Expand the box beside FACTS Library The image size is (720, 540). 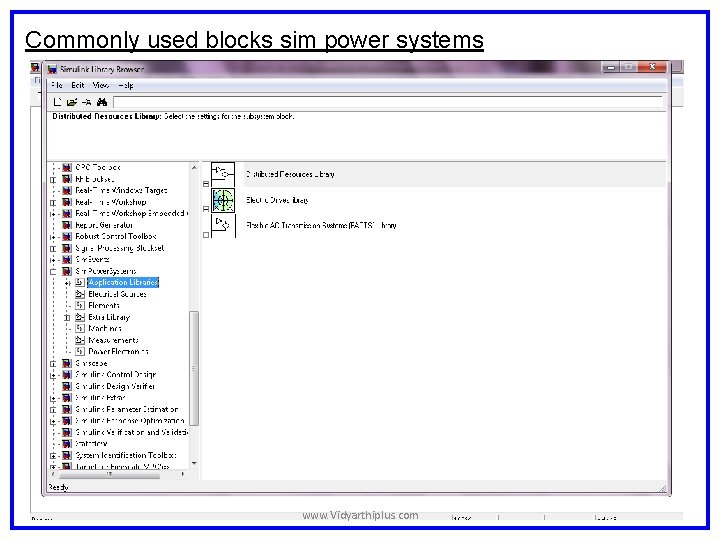[x=206, y=235]
